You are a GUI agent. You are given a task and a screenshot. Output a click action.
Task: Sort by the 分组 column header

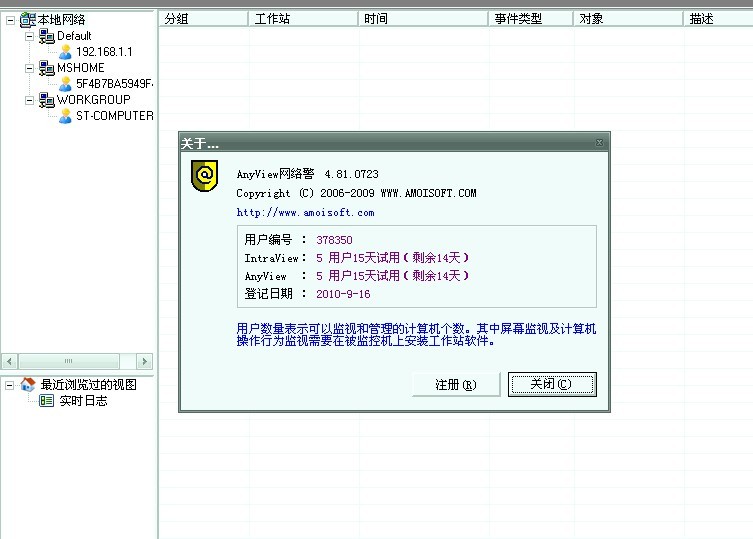coord(203,19)
